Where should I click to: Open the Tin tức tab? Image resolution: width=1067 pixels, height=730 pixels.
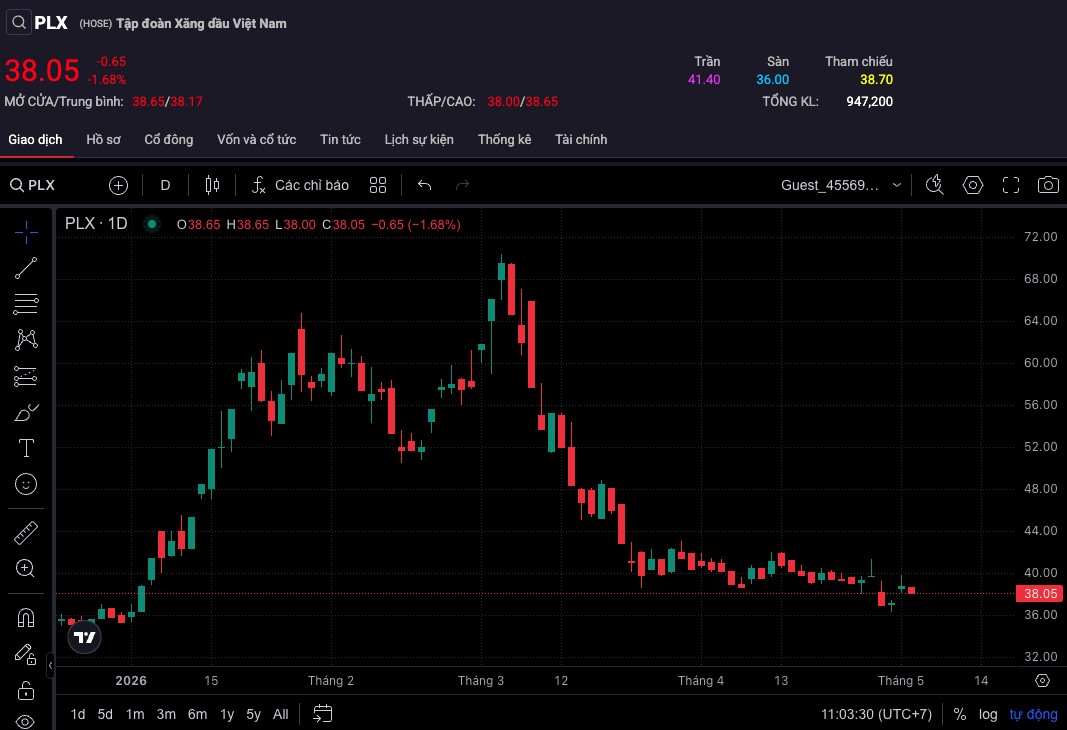coord(340,139)
